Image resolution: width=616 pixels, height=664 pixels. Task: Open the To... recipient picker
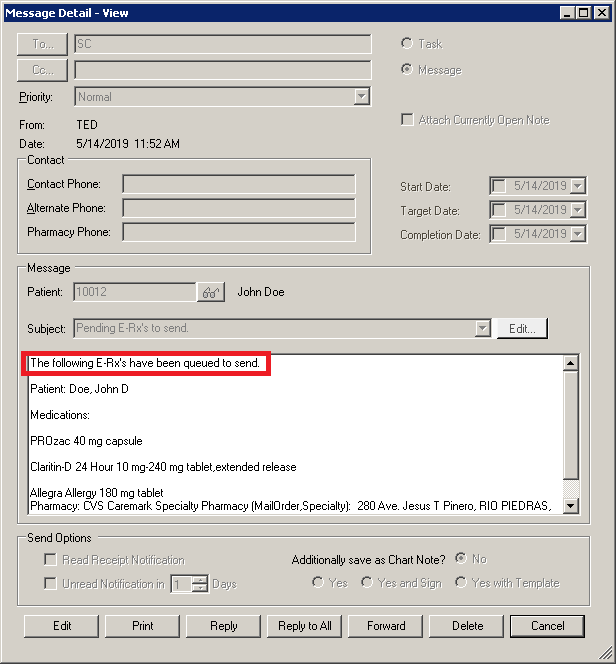click(43, 44)
